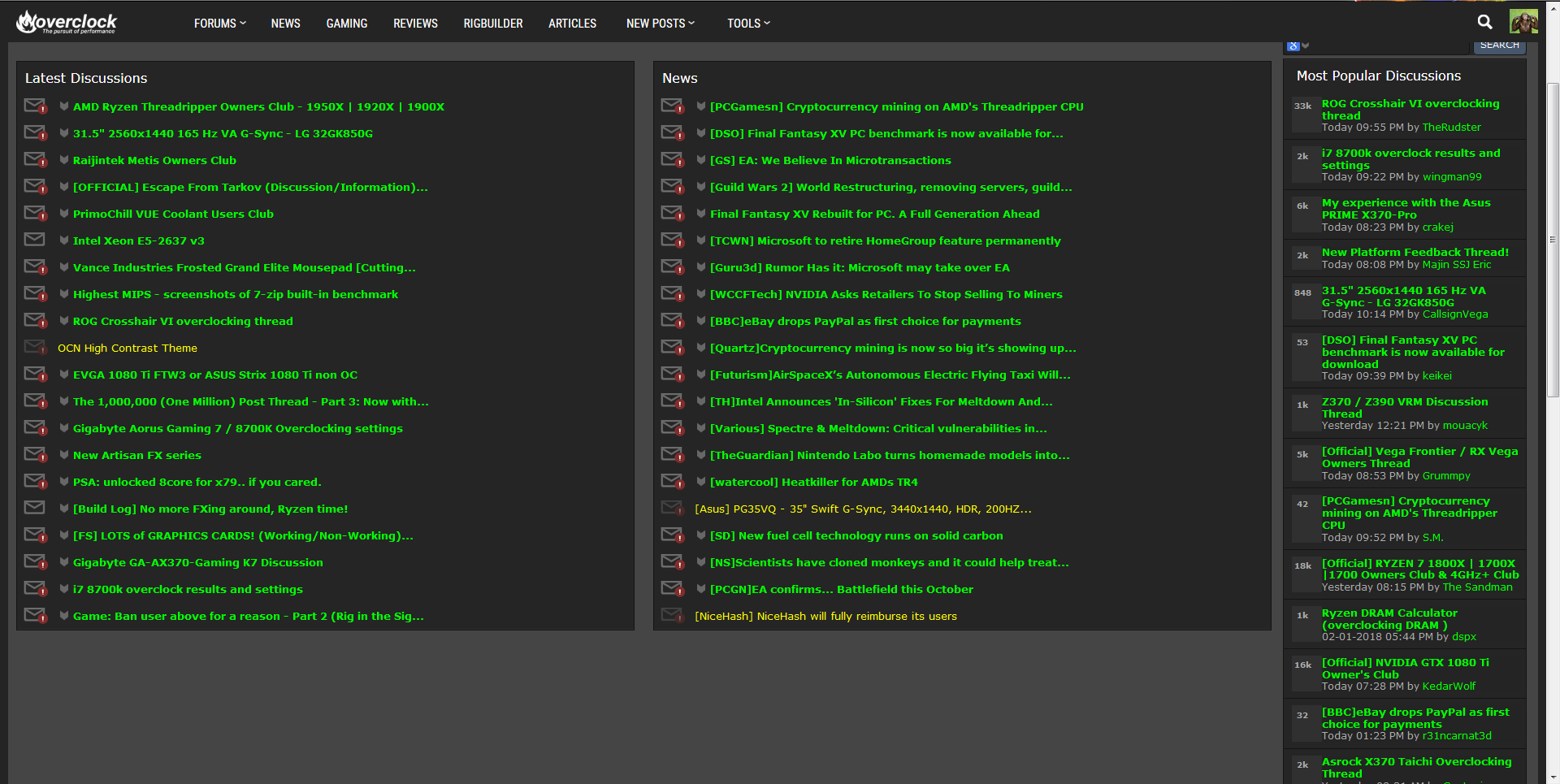Open popular thread My experience with Asus PRIME X370-Pro
This screenshot has width=1560, height=784.
point(1406,208)
